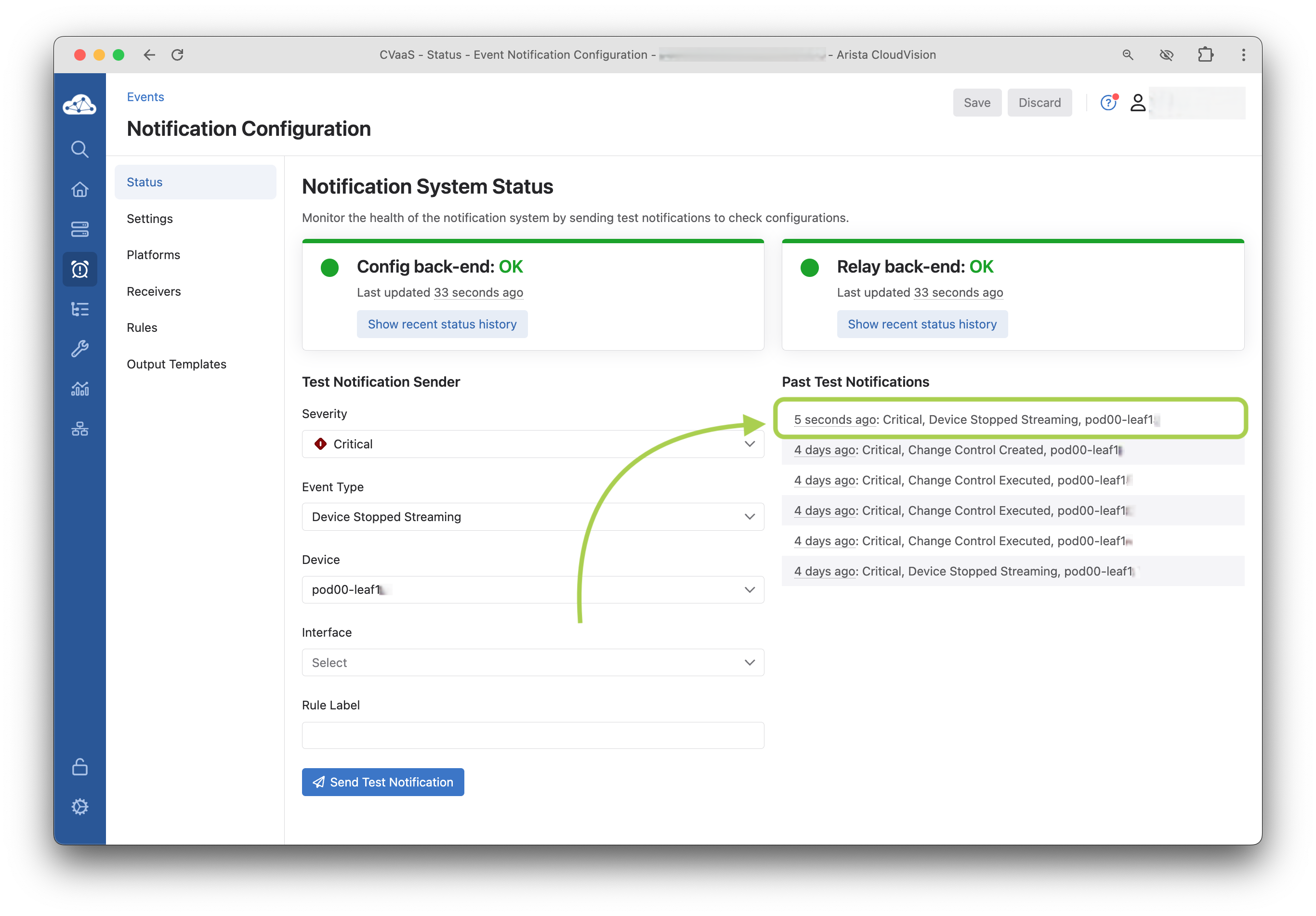Open the Output Templates section

[x=176, y=364]
